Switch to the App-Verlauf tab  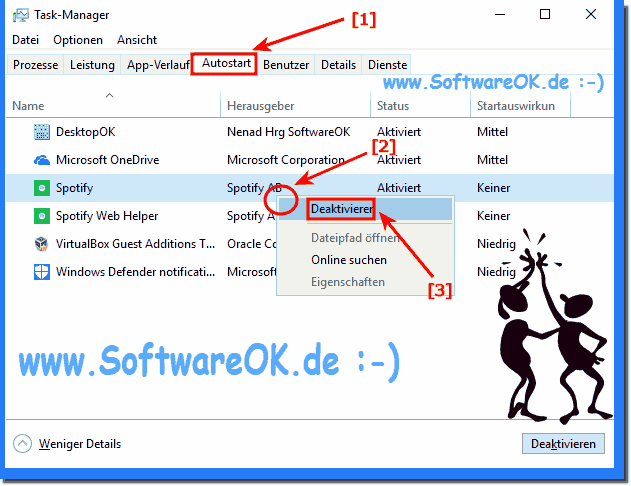[158, 65]
